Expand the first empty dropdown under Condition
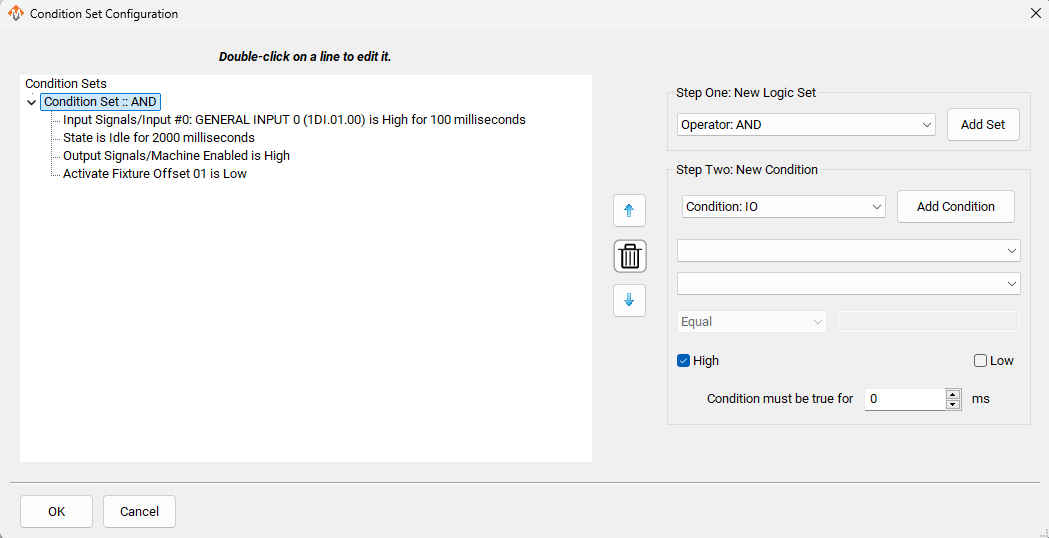This screenshot has width=1049, height=538. [x=848, y=250]
